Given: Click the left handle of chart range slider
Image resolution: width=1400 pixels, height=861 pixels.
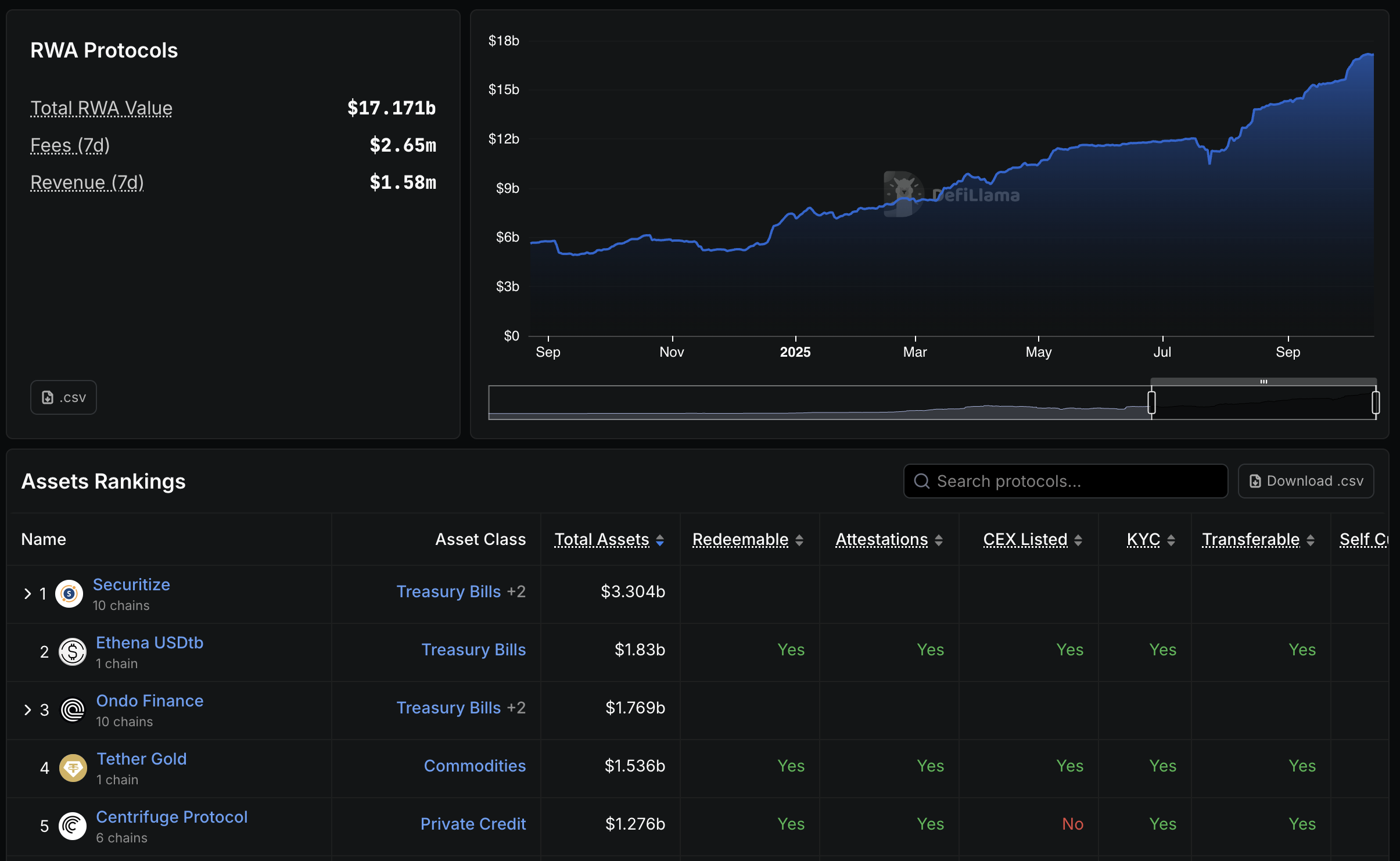Looking at the screenshot, I should click(x=1151, y=402).
